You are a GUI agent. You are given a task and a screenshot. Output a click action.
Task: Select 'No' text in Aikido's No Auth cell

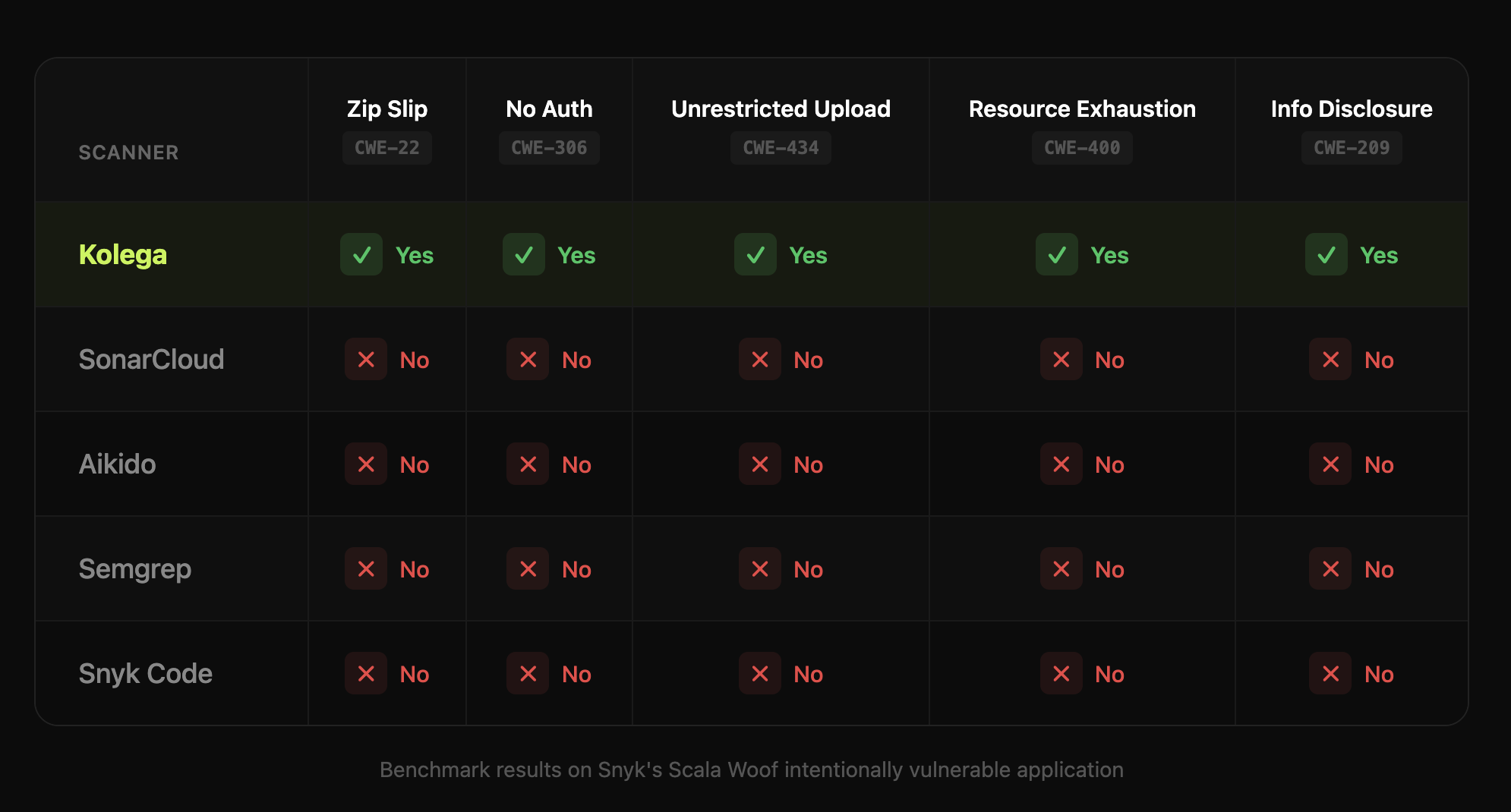tap(576, 465)
